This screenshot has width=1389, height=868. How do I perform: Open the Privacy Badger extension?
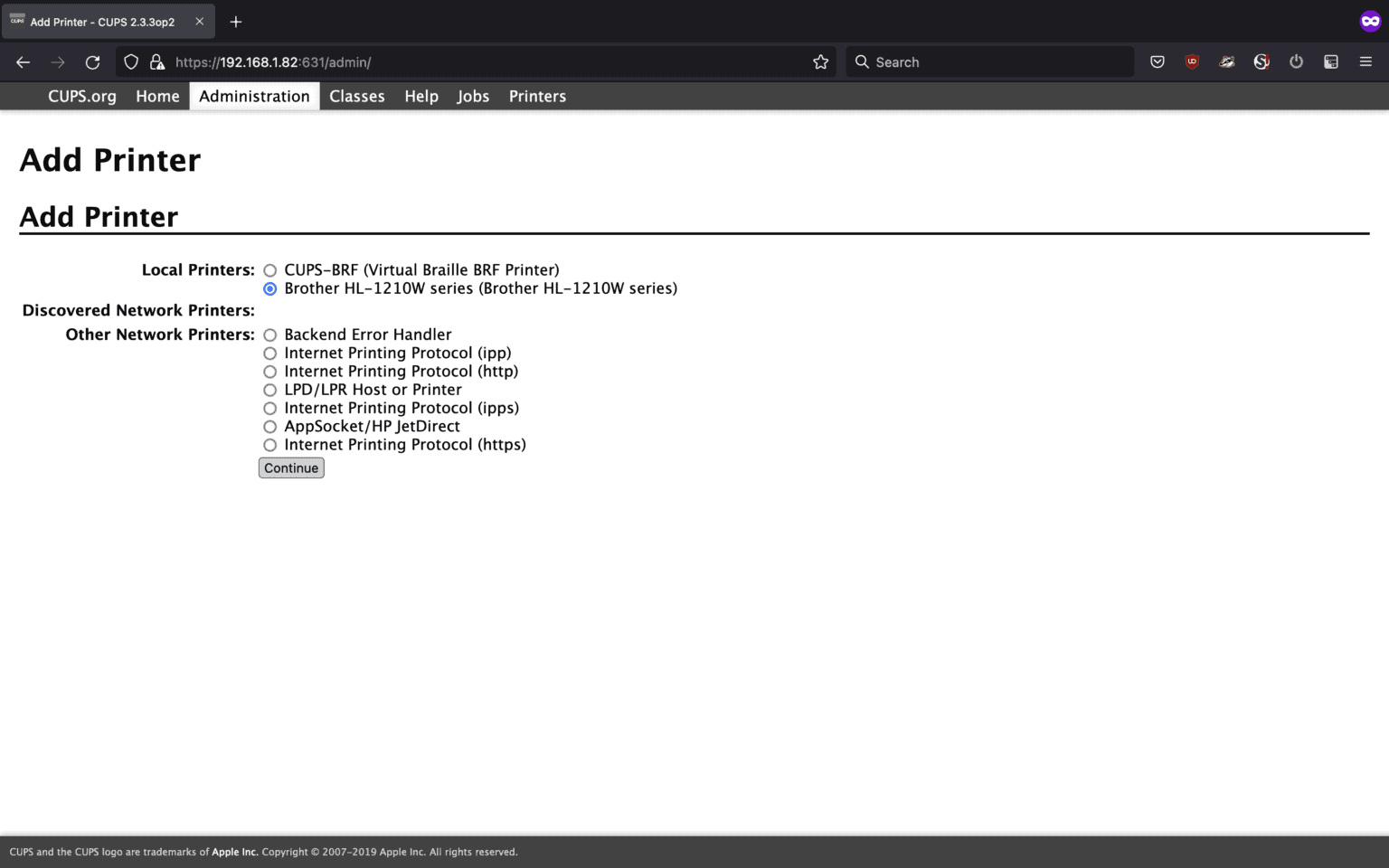[x=1226, y=62]
